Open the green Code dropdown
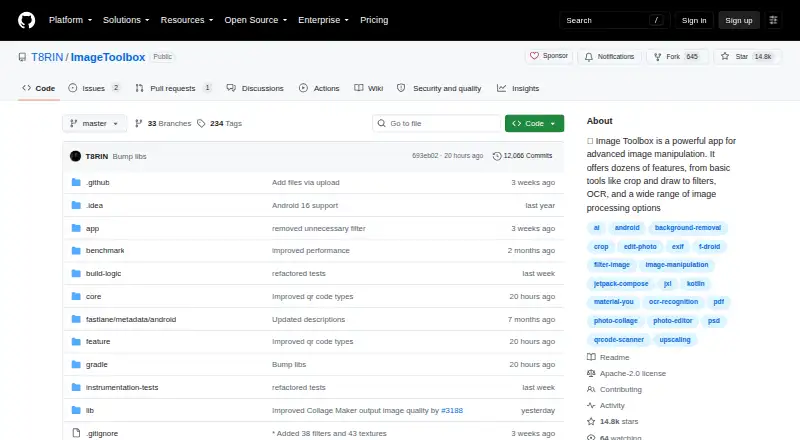The height and width of the screenshot is (440, 800). tap(534, 124)
